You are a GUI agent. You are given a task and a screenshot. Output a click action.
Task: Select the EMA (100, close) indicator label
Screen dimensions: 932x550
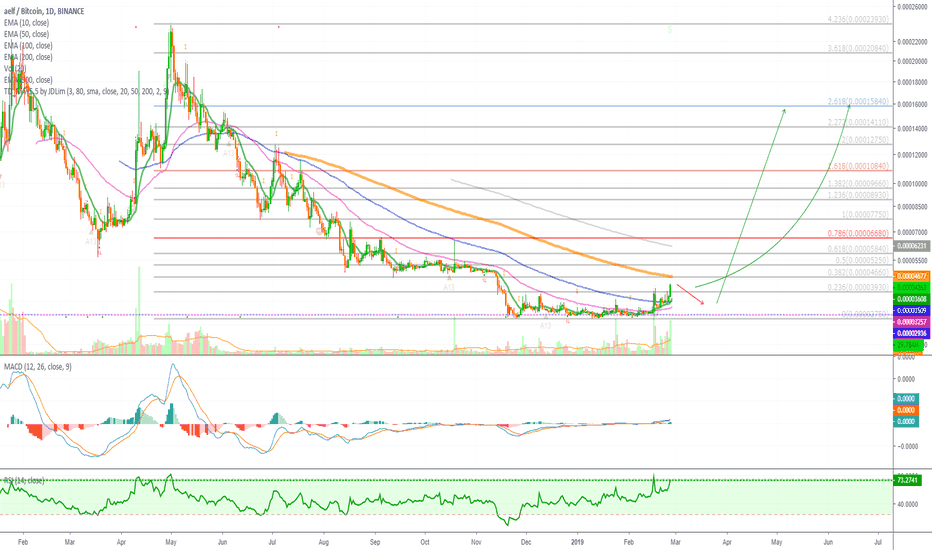[28, 45]
